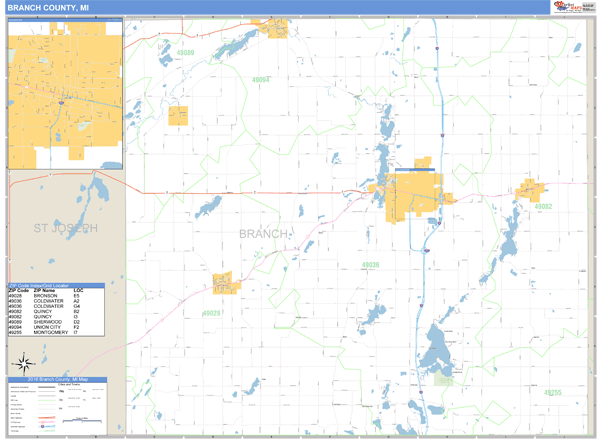Click the Bronson city yellow area
Screen dimensions: 600x439
coord(224,284)
